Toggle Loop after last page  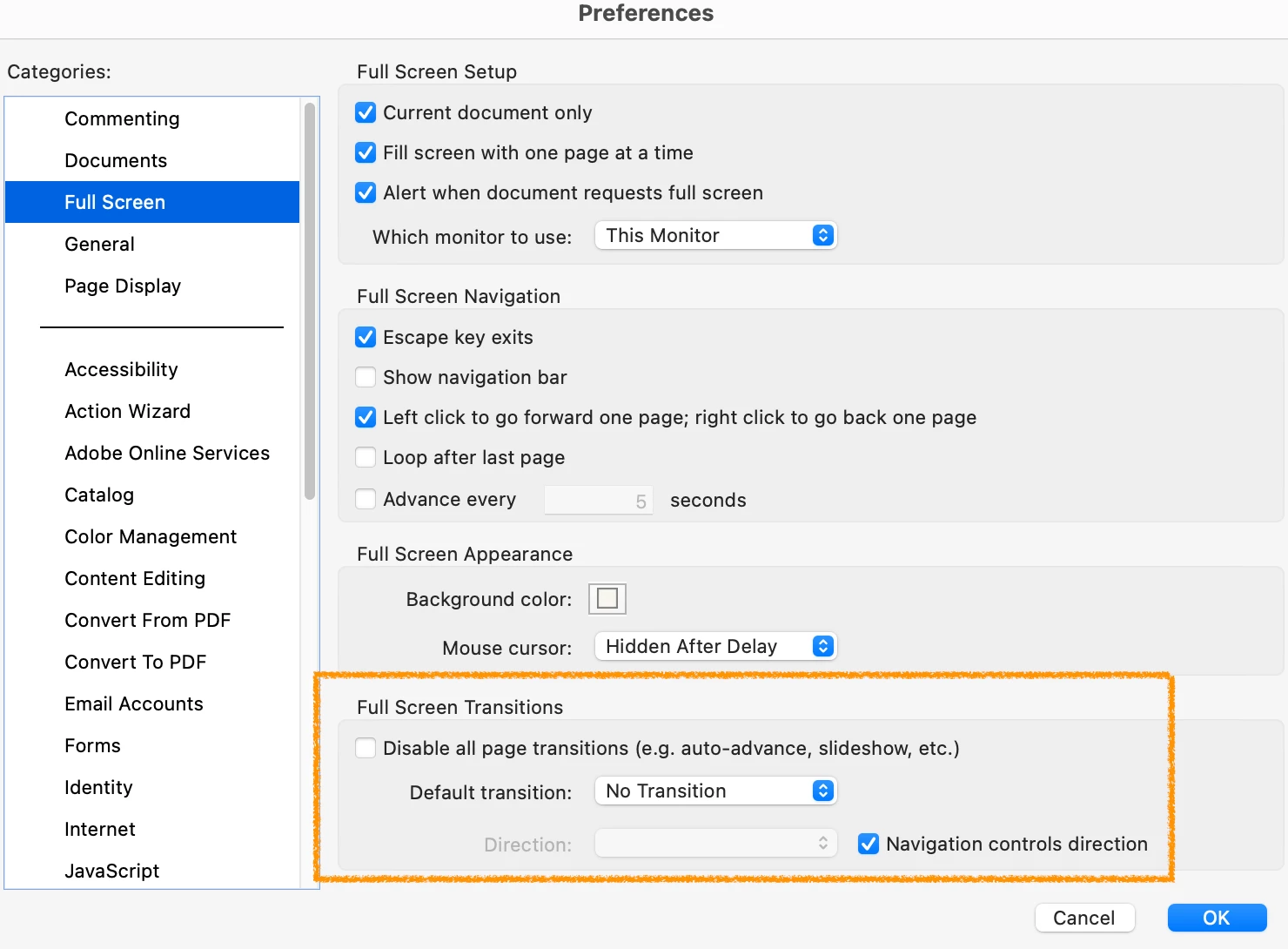[366, 457]
